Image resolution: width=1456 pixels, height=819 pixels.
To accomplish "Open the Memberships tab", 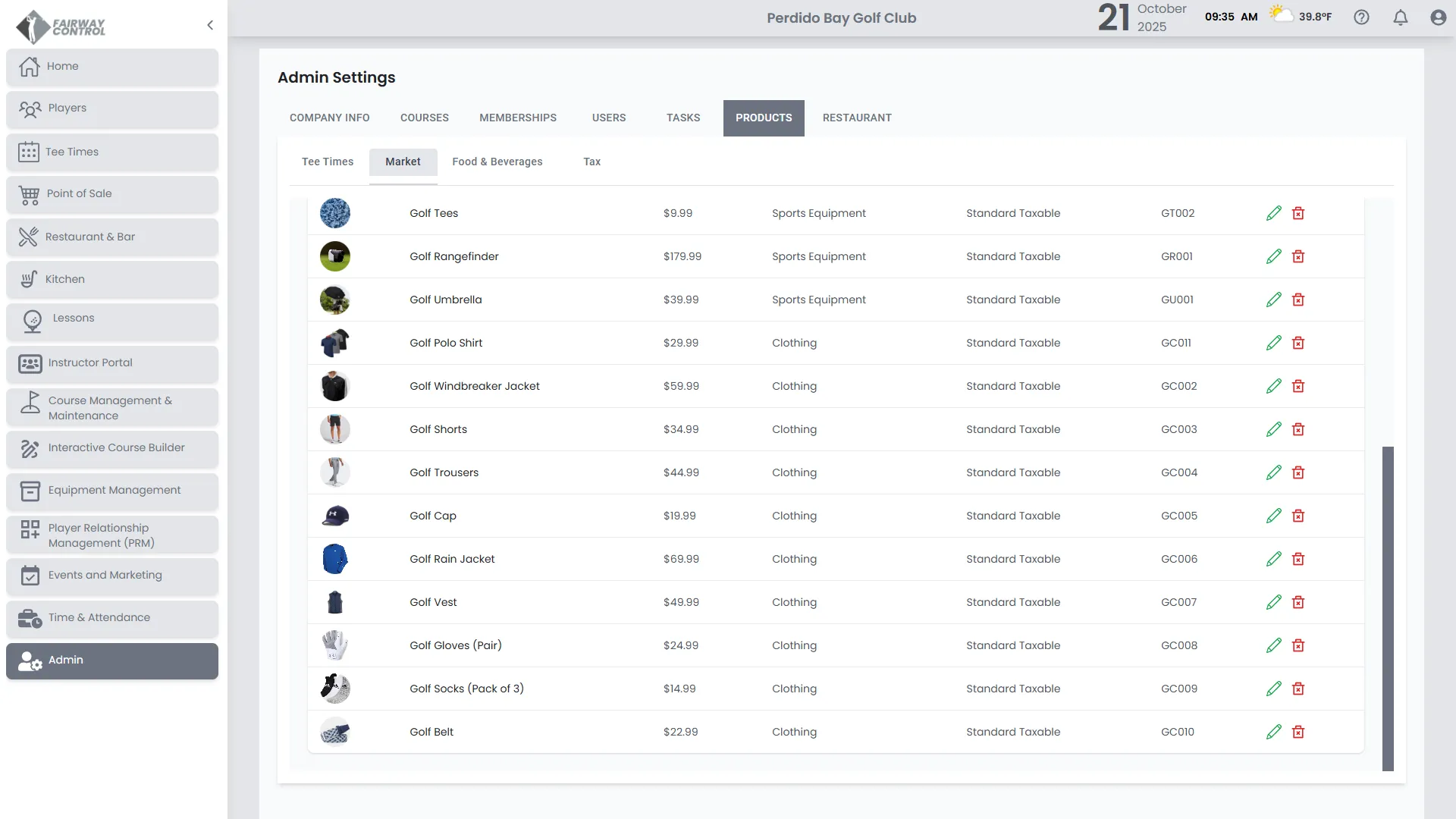I will [517, 118].
